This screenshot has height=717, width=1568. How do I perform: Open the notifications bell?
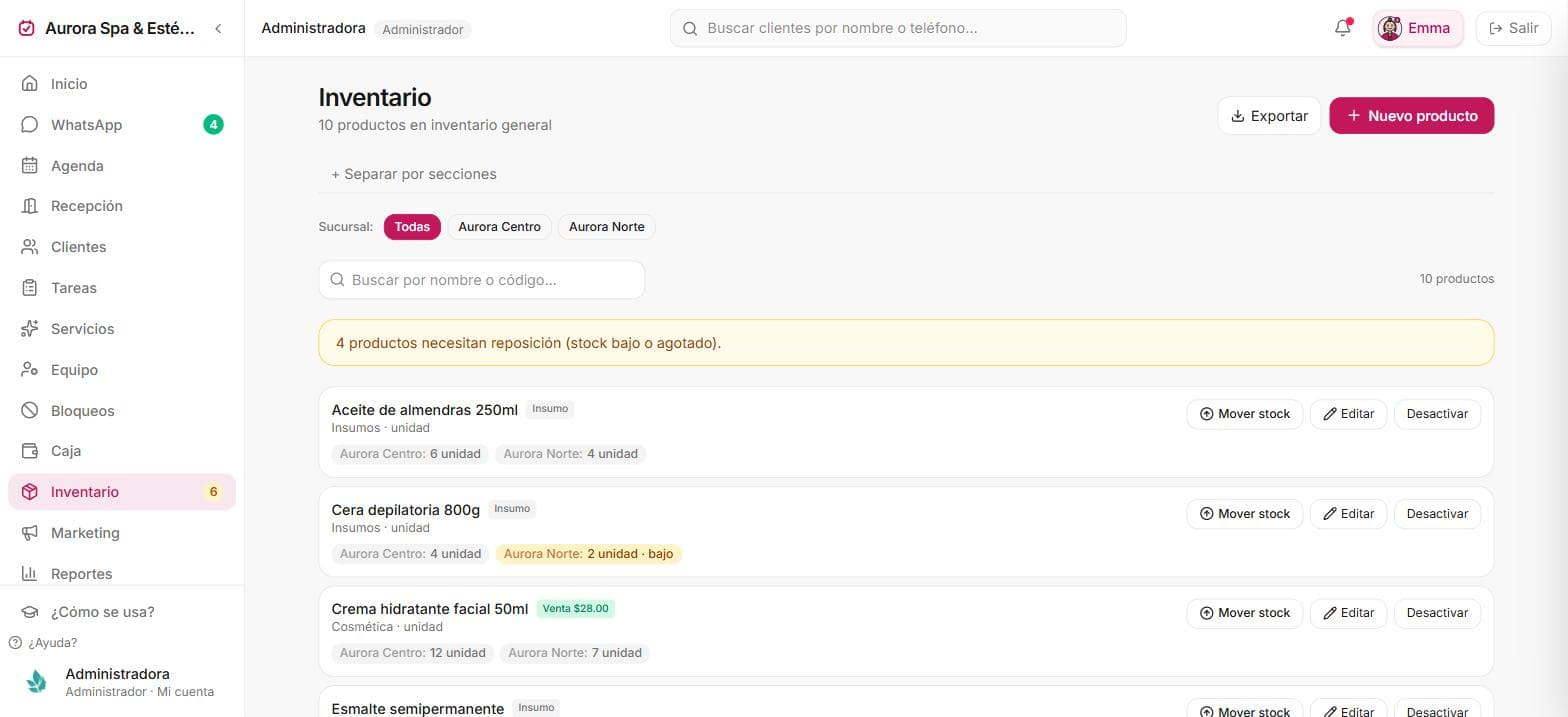(x=1343, y=28)
